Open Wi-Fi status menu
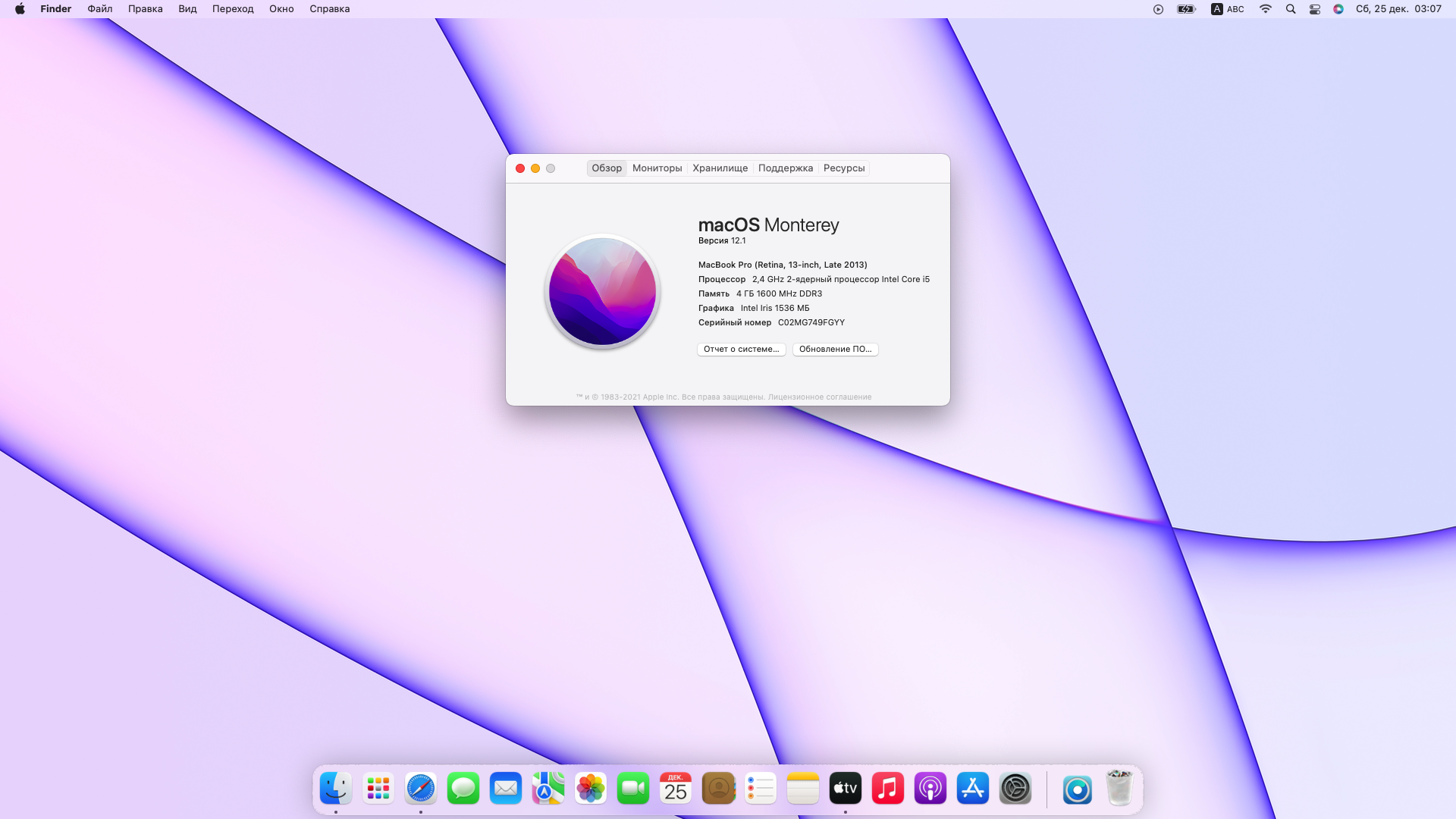The width and height of the screenshot is (1456, 819). coord(1265,9)
